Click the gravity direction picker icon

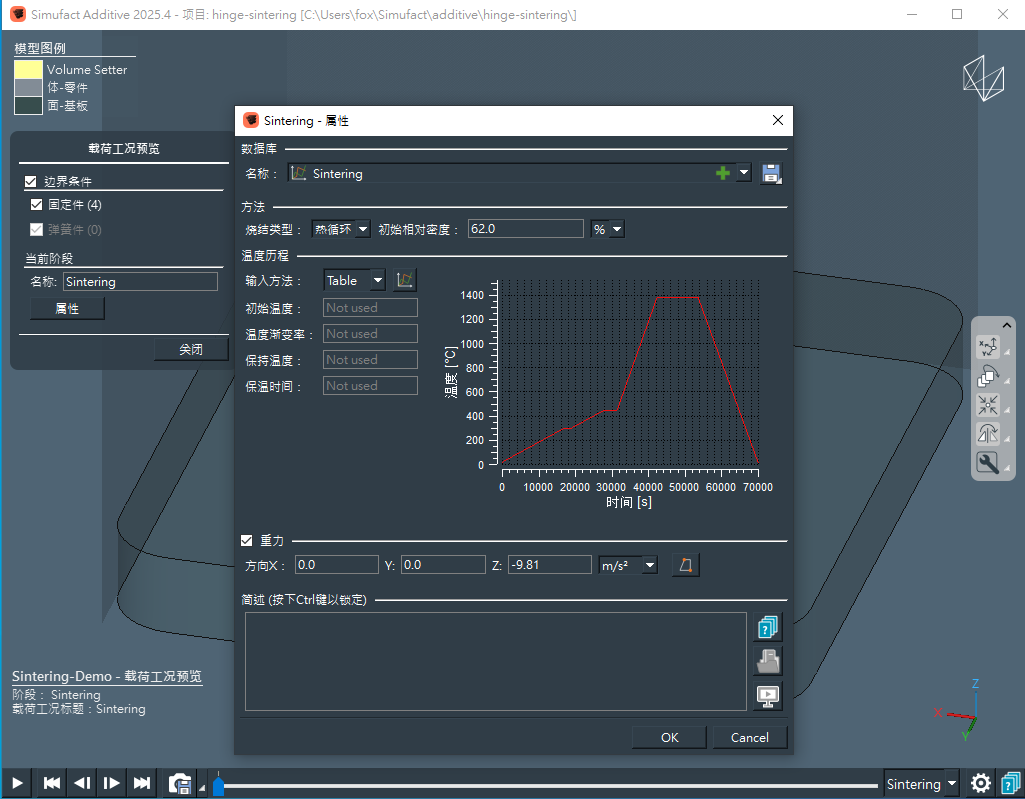click(686, 565)
